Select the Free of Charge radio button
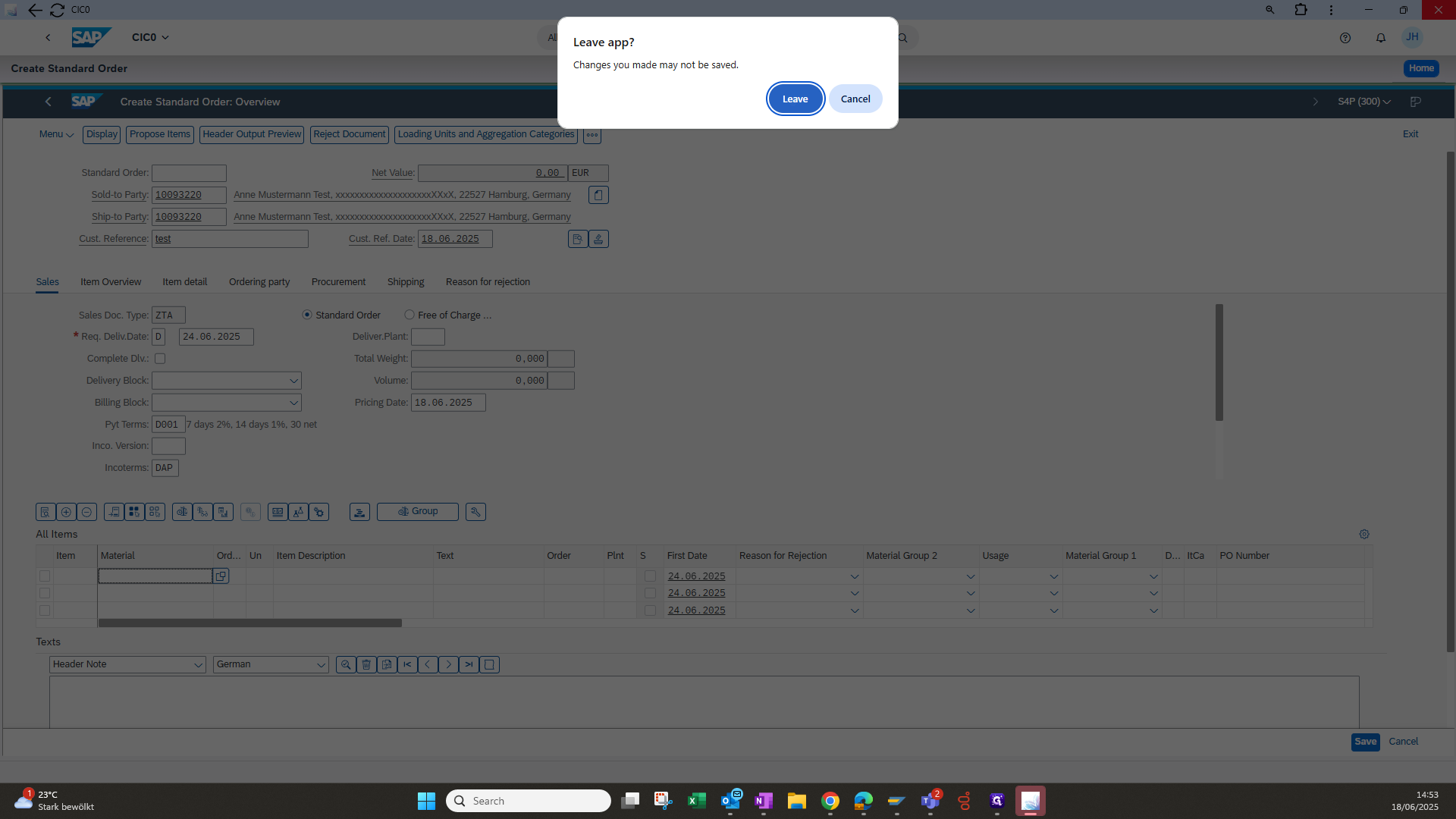This screenshot has width=1456, height=819. point(409,315)
